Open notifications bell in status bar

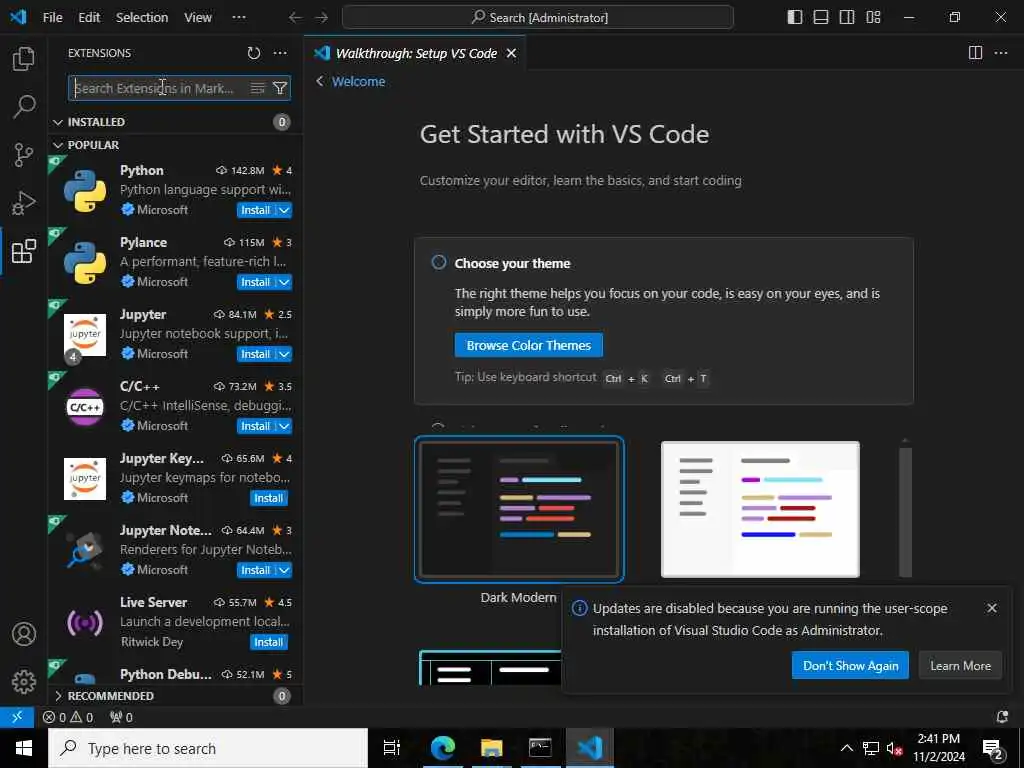click(1002, 717)
